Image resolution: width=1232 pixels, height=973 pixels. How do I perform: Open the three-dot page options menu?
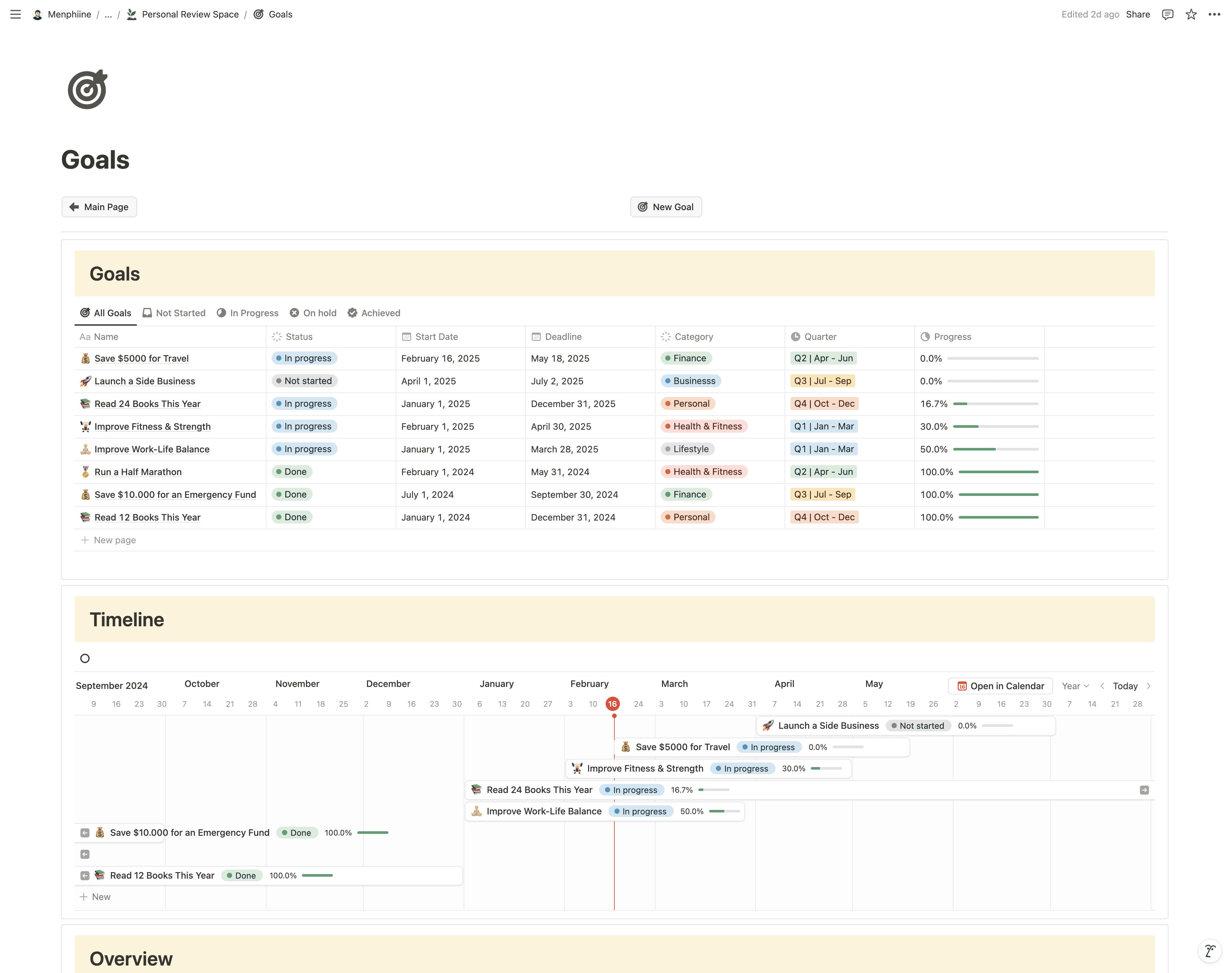(1214, 14)
